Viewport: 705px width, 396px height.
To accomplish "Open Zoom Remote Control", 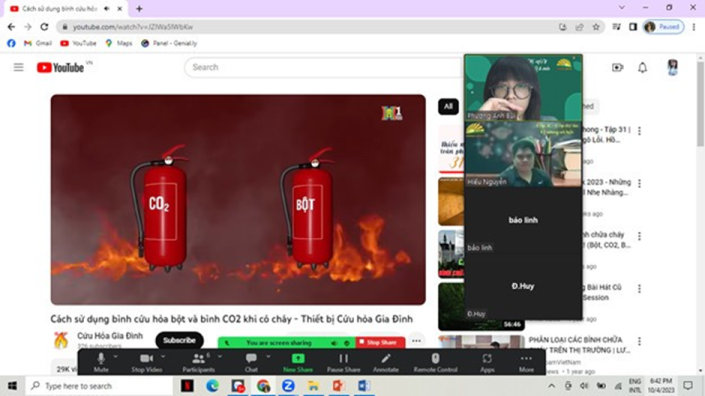I will (x=435, y=362).
